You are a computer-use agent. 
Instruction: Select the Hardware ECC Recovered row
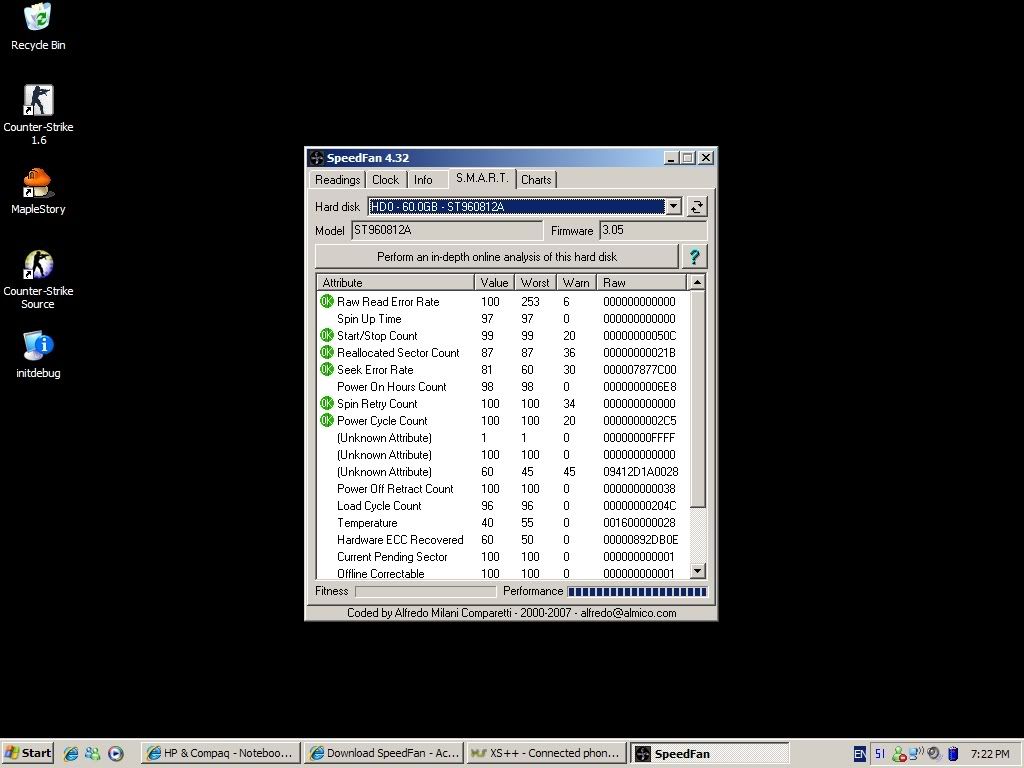click(x=503, y=539)
